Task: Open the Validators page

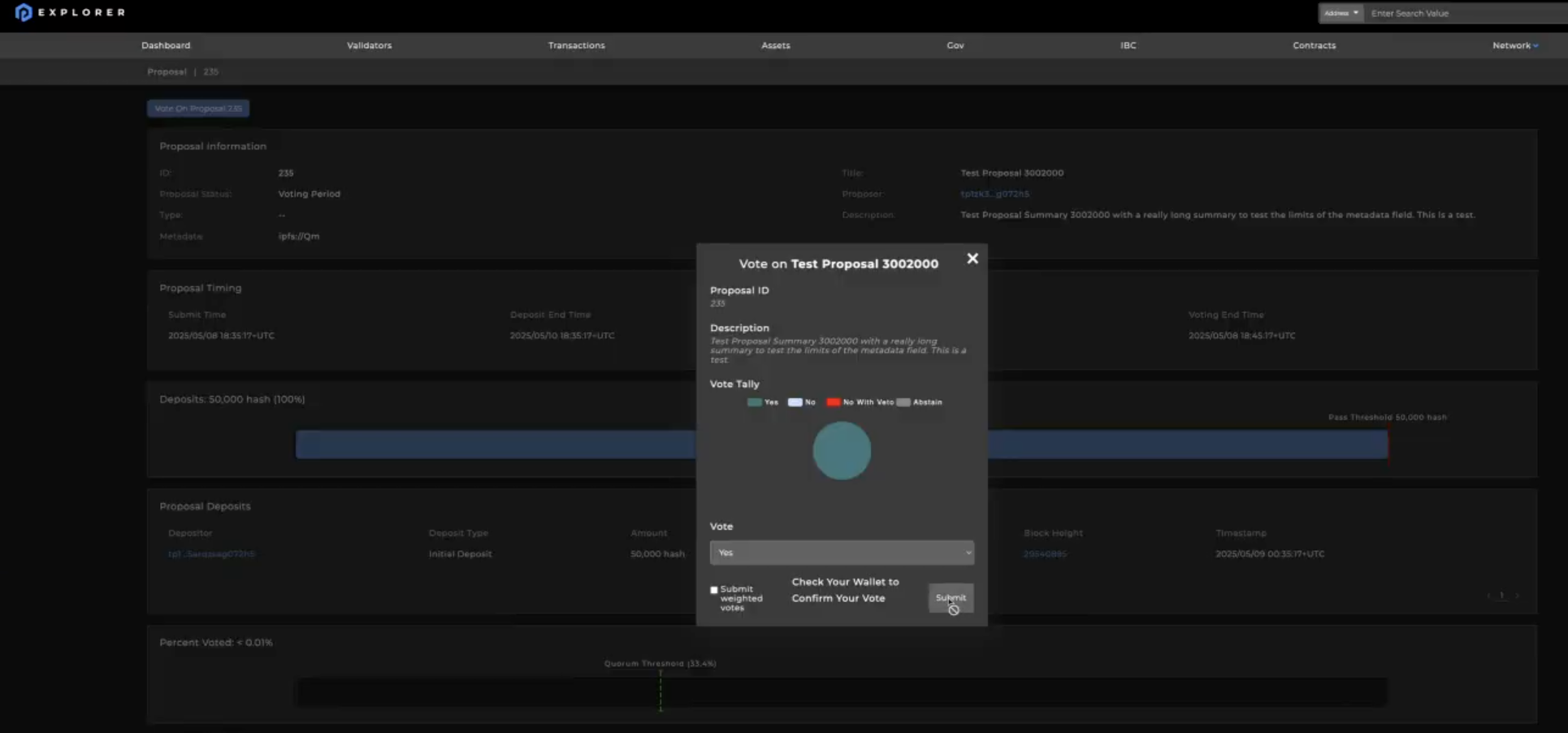Action: tap(369, 46)
